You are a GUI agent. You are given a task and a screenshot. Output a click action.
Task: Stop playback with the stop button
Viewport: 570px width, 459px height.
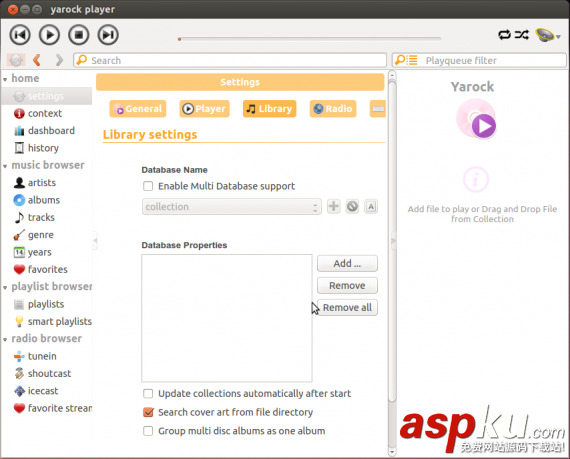coord(79,35)
